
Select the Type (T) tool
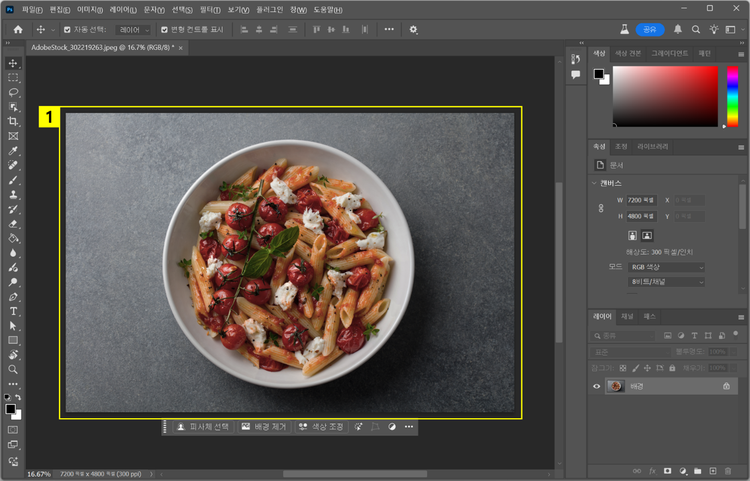[13, 311]
